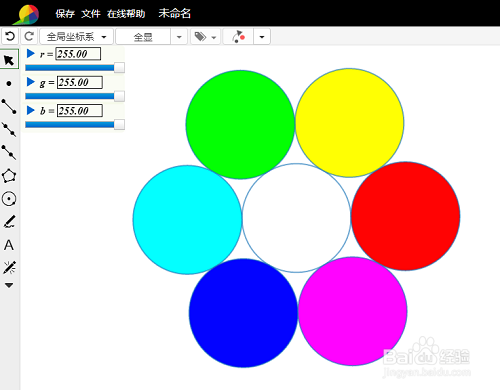
Task: Click the colorful app logo
Action: point(27,14)
